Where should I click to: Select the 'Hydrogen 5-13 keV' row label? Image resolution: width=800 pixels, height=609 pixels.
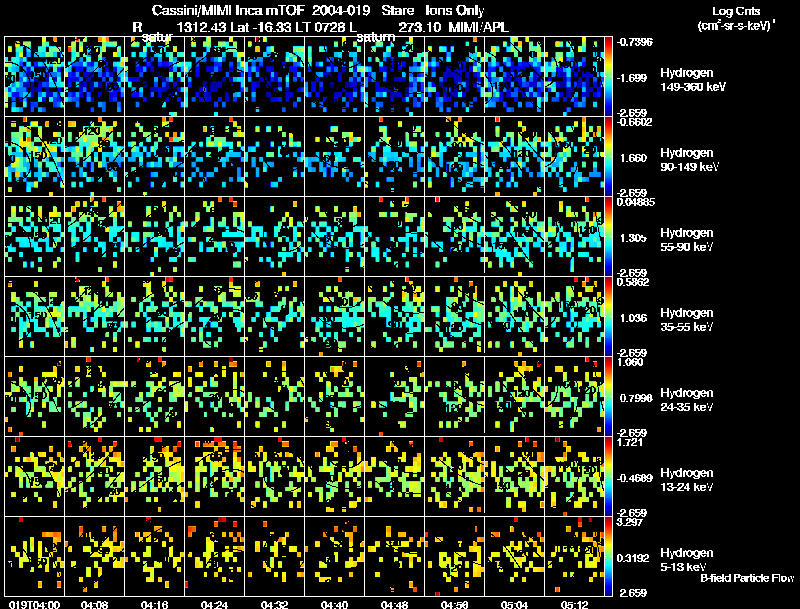(x=687, y=560)
